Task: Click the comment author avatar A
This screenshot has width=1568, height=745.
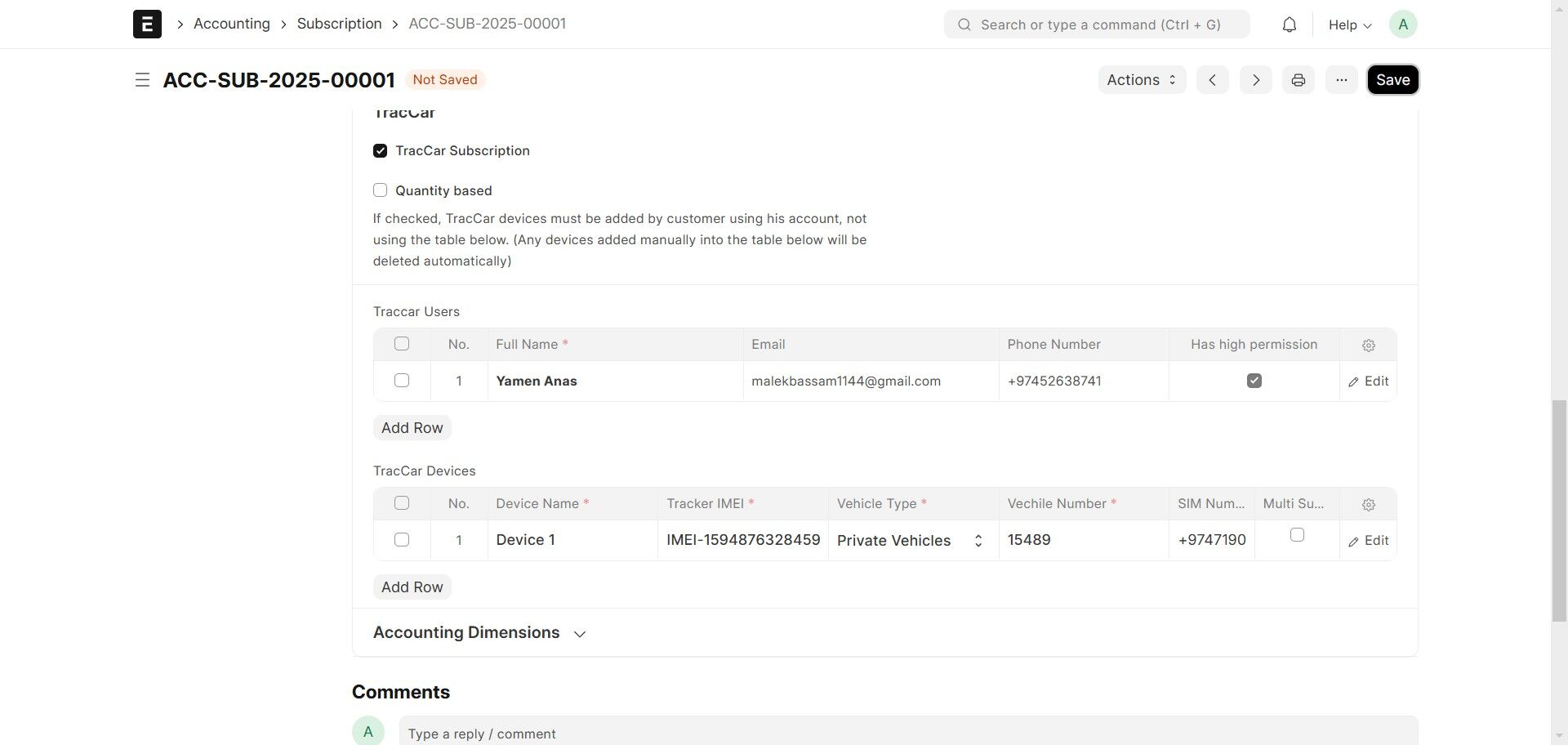Action: [368, 731]
